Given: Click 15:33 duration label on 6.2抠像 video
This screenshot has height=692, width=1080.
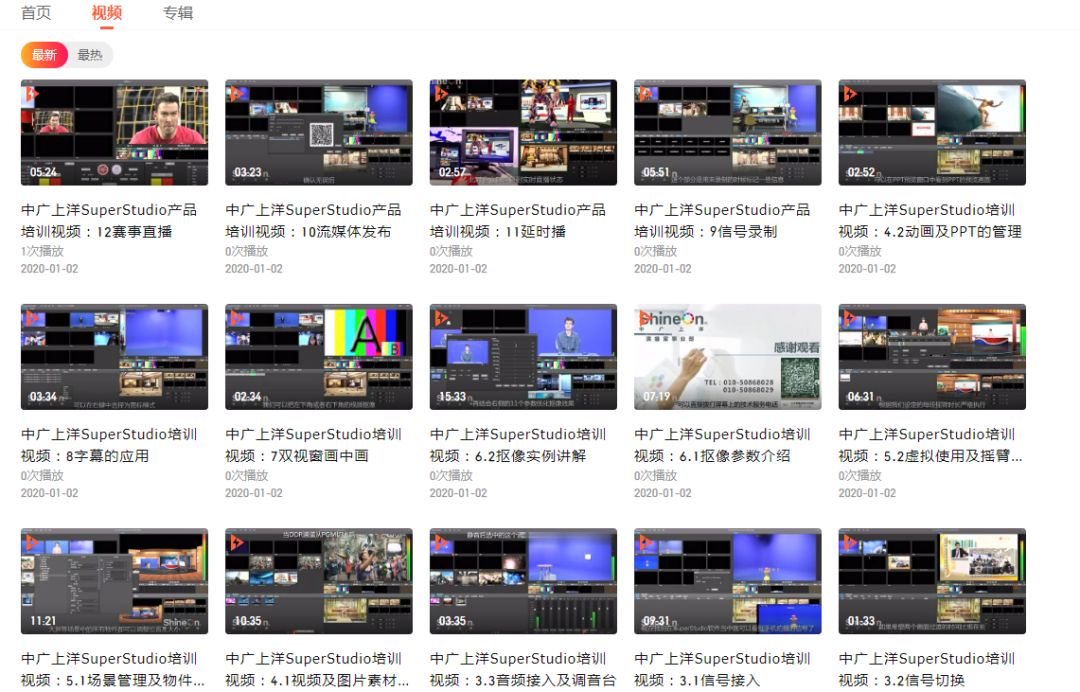Looking at the screenshot, I should 453,397.
